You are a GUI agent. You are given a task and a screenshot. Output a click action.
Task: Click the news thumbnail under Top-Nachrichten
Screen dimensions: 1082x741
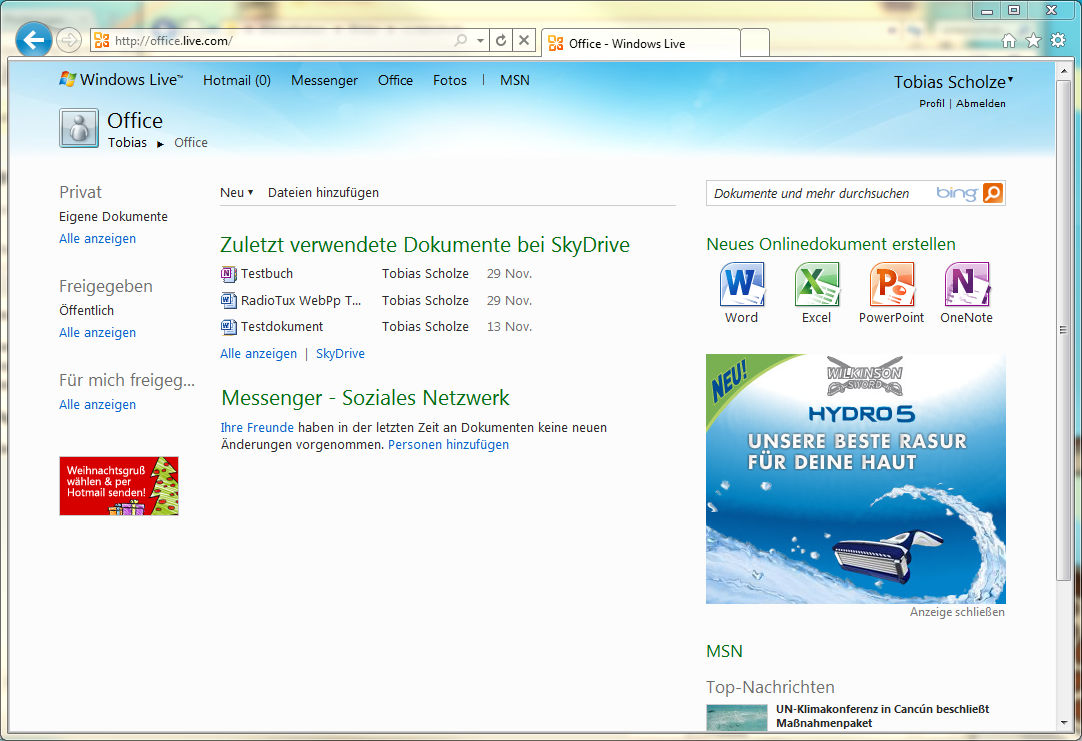736,718
